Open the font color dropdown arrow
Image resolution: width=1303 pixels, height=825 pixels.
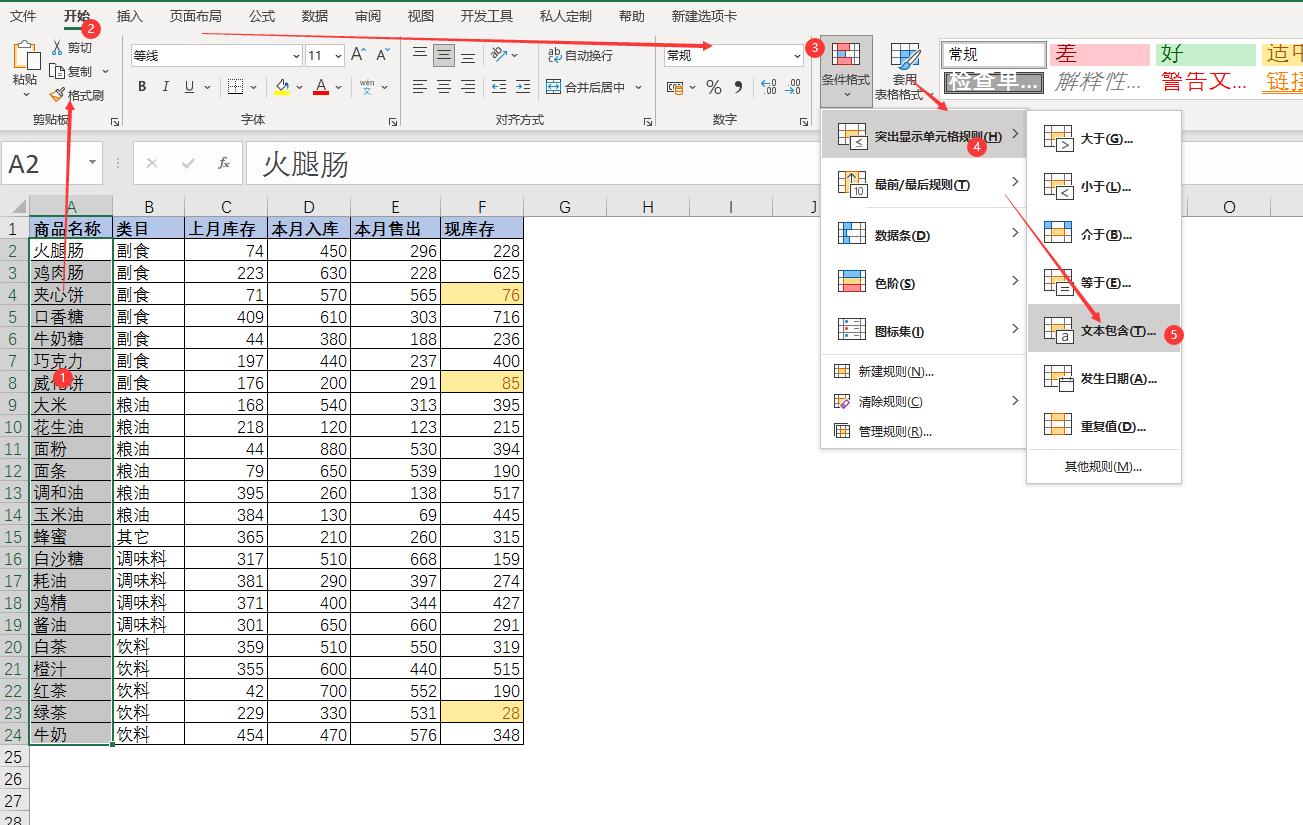coord(338,87)
